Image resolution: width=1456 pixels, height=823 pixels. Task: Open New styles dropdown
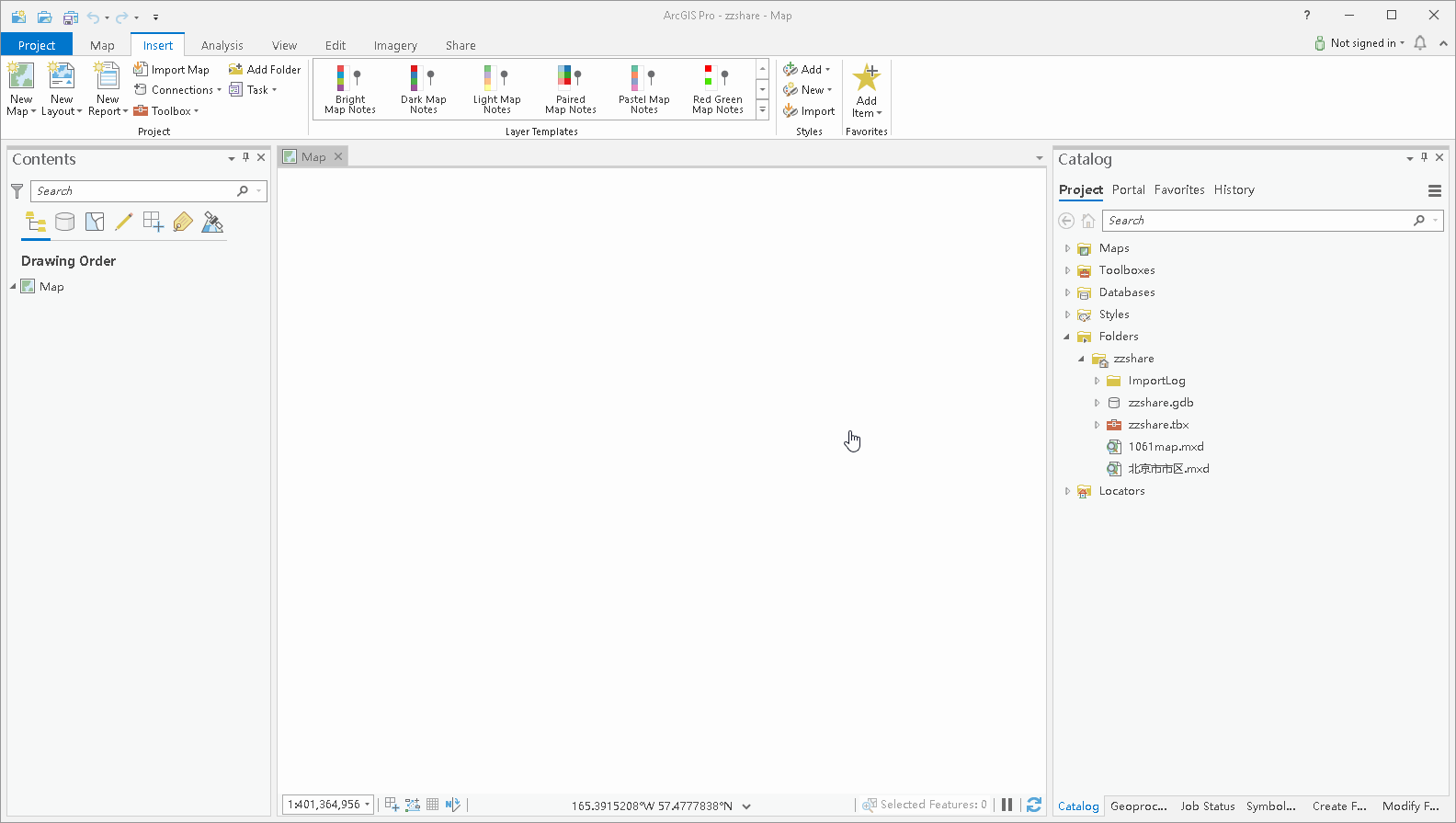point(808,90)
